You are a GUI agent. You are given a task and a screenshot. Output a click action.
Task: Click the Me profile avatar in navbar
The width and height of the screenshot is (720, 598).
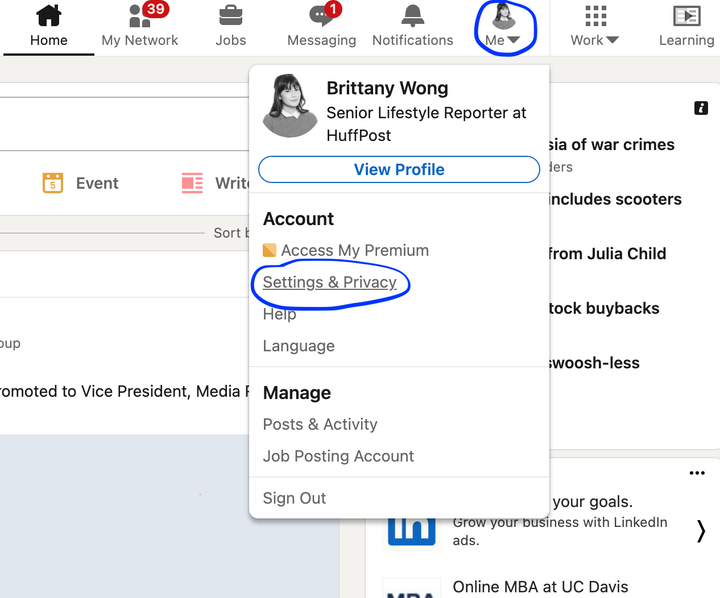pos(504,16)
